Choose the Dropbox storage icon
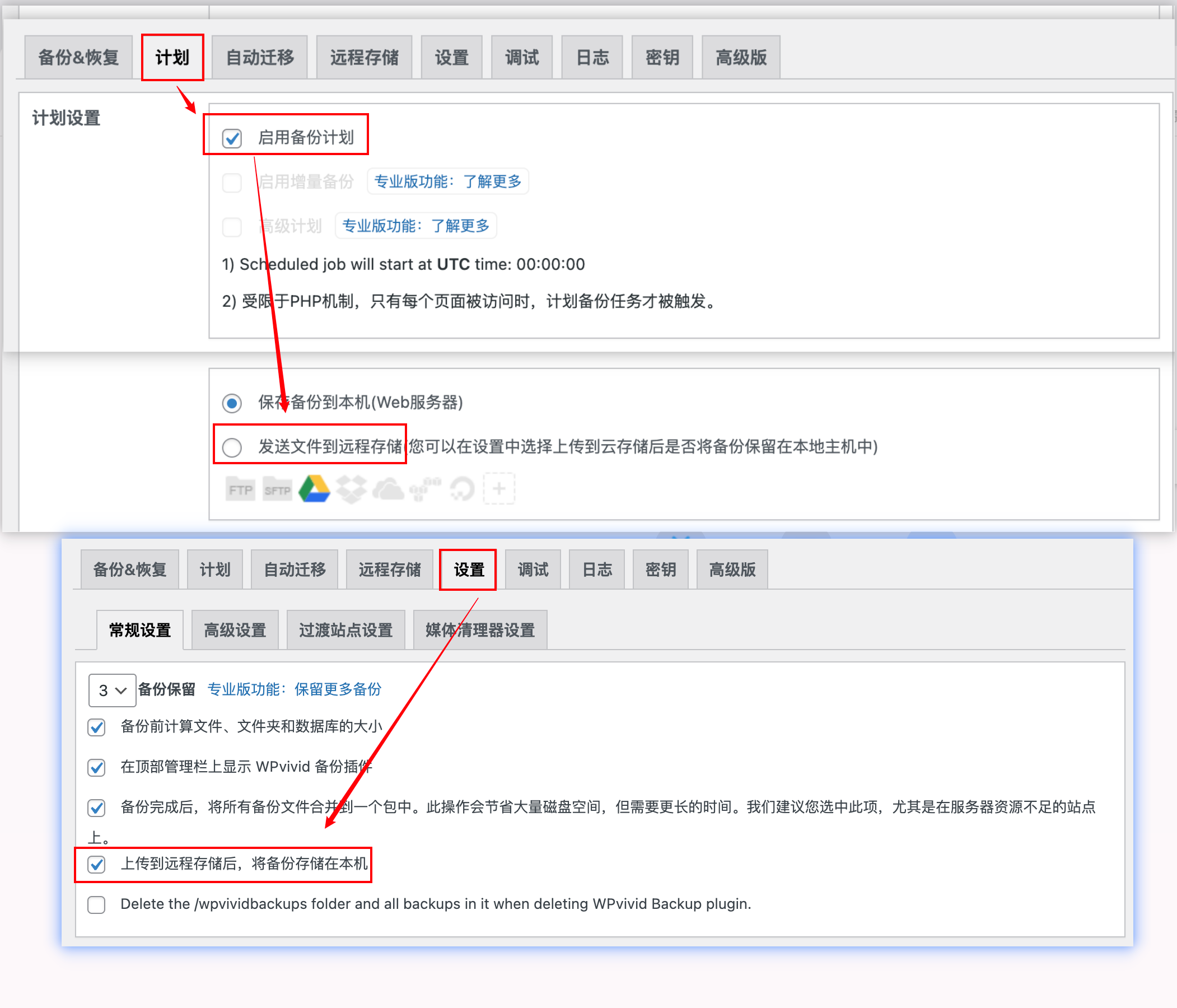The height and width of the screenshot is (1008, 1177). tap(351, 489)
